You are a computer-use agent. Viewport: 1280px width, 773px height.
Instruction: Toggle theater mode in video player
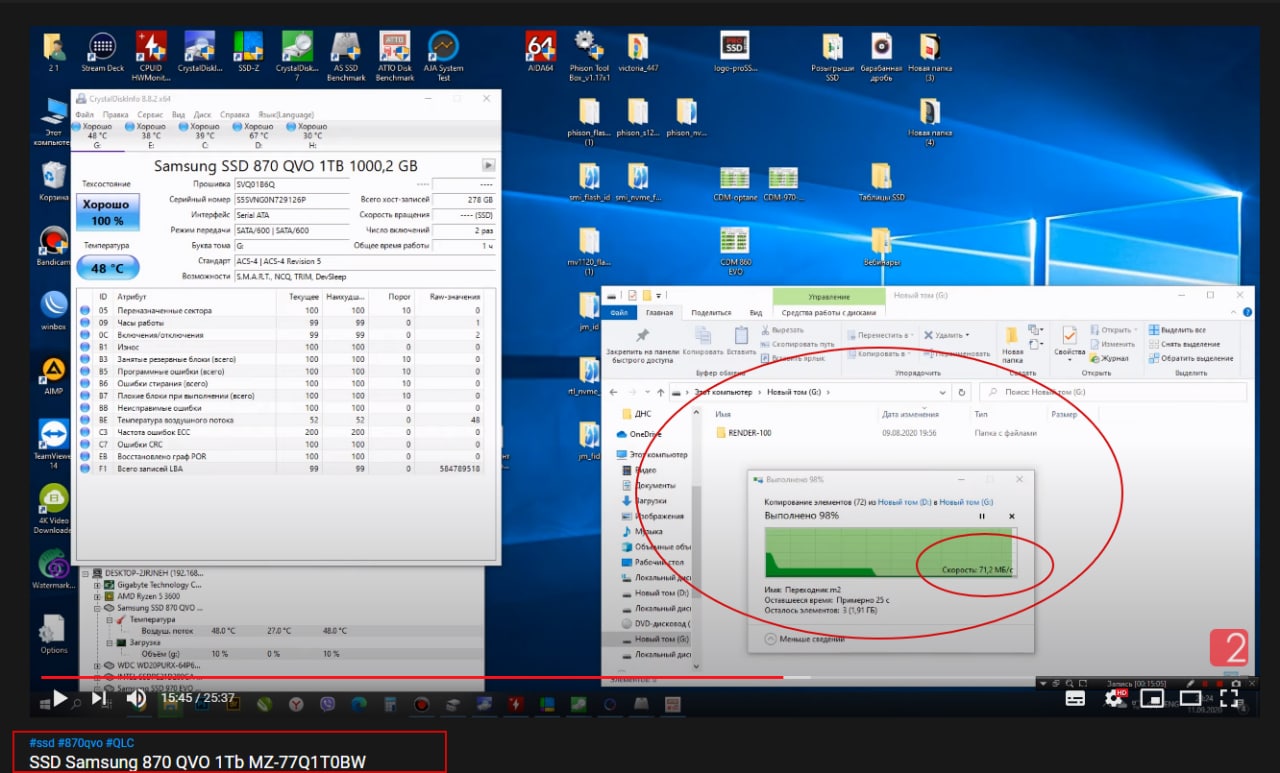click(1190, 698)
